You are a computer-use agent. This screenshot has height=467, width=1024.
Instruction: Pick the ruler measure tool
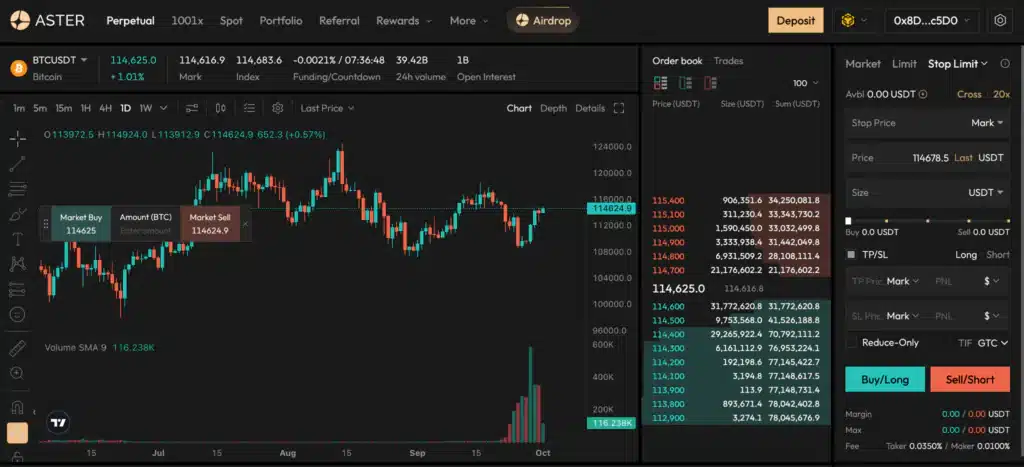click(17, 347)
